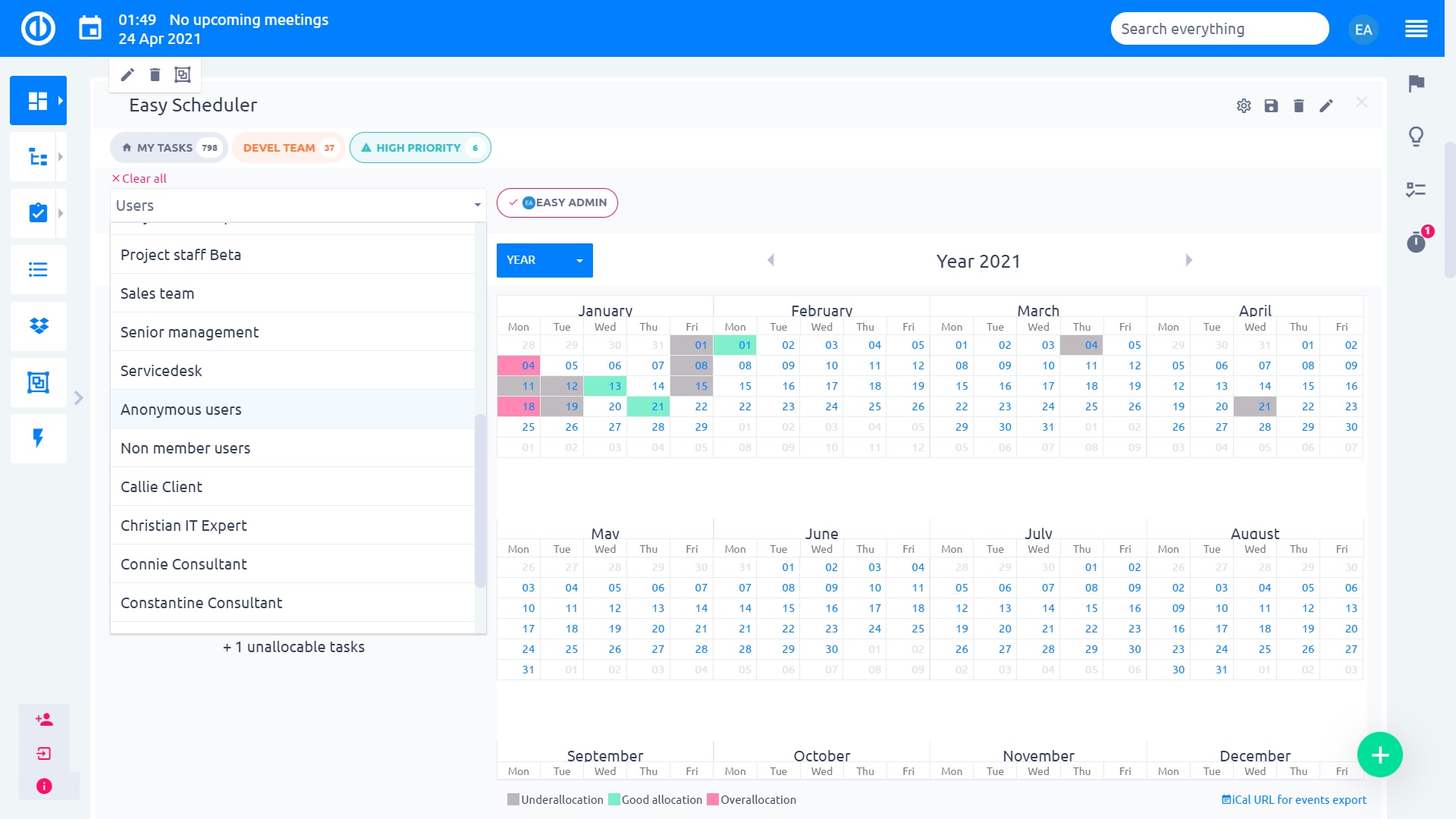Click the project tree icon in sidebar

[37, 157]
